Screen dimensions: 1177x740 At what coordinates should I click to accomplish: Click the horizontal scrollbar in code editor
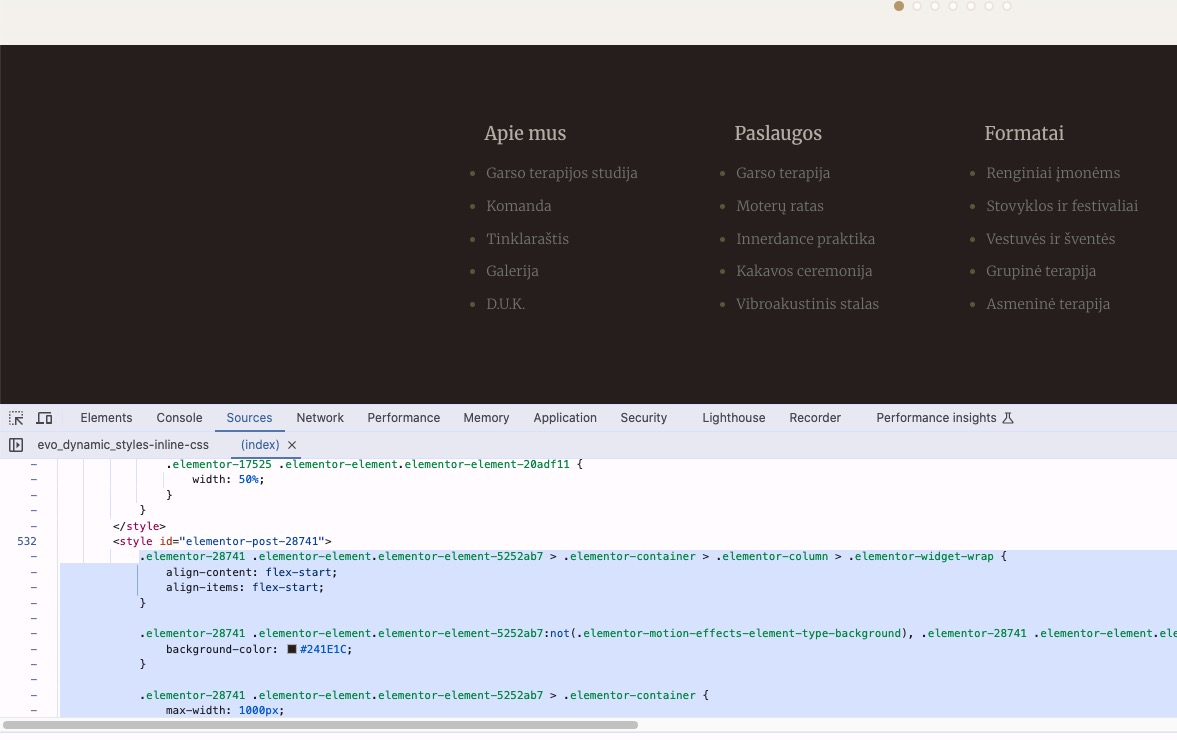[x=320, y=725]
